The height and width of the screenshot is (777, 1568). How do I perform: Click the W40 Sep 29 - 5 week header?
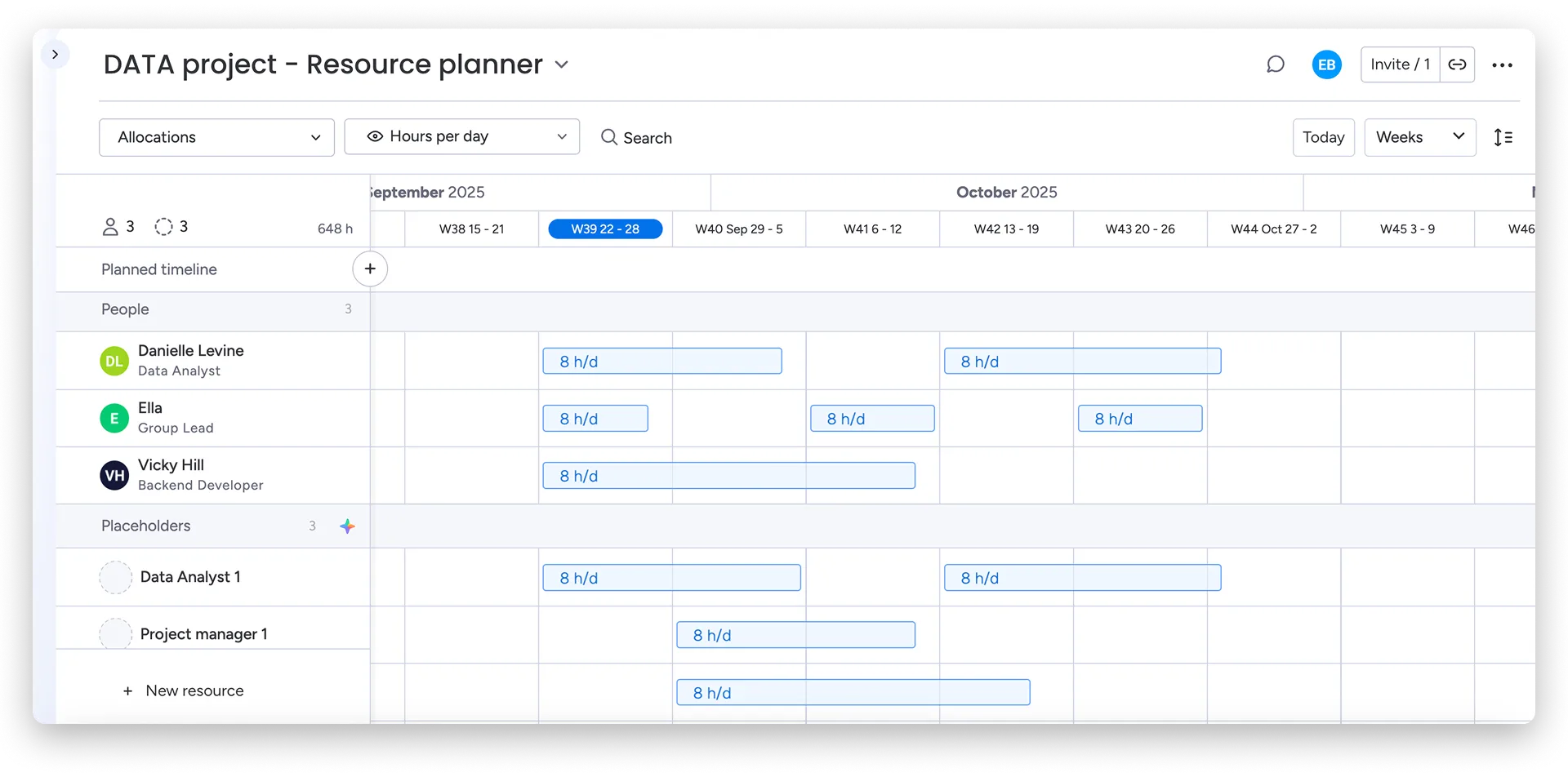click(x=739, y=229)
